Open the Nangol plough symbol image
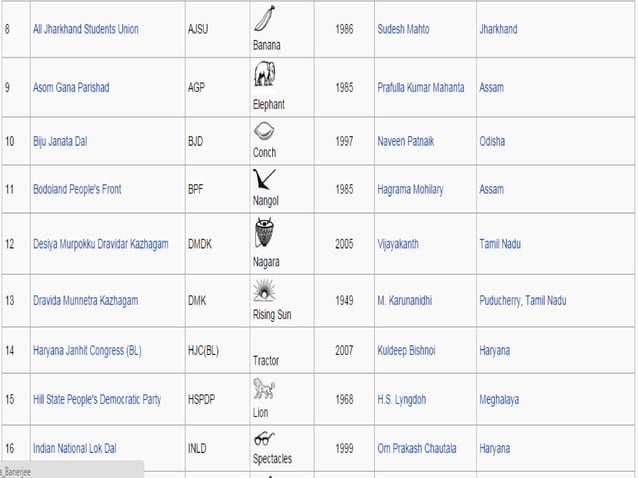 click(x=264, y=179)
